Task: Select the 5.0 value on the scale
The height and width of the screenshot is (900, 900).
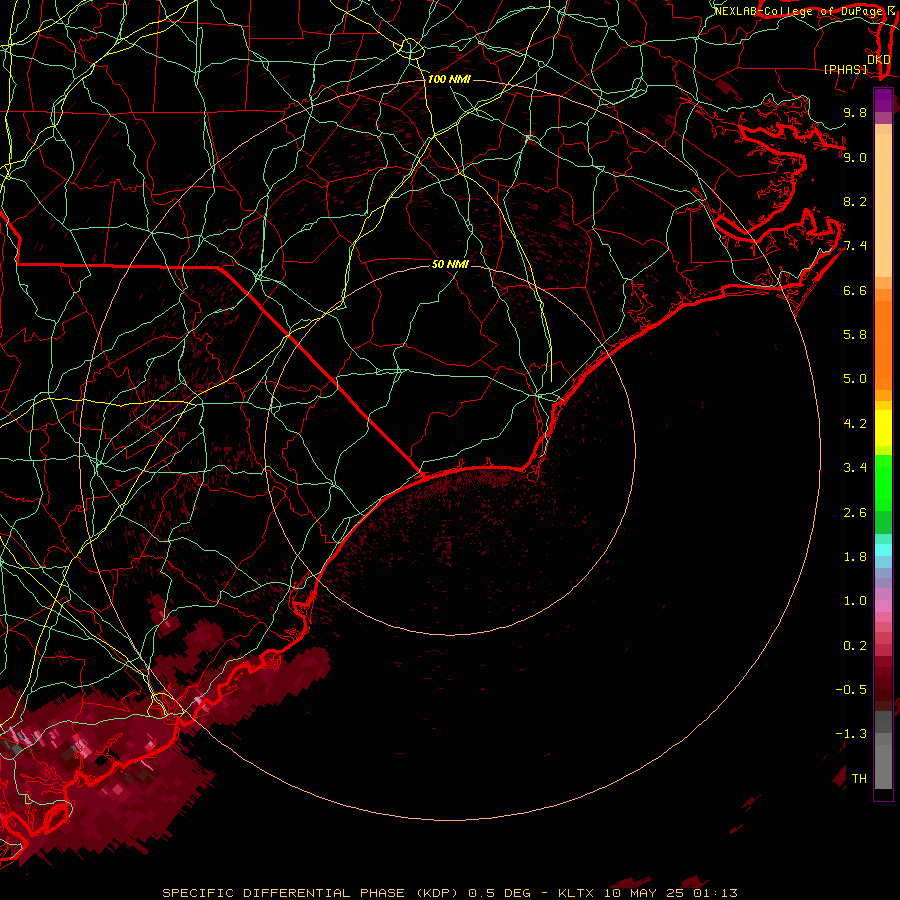Action: (x=855, y=379)
